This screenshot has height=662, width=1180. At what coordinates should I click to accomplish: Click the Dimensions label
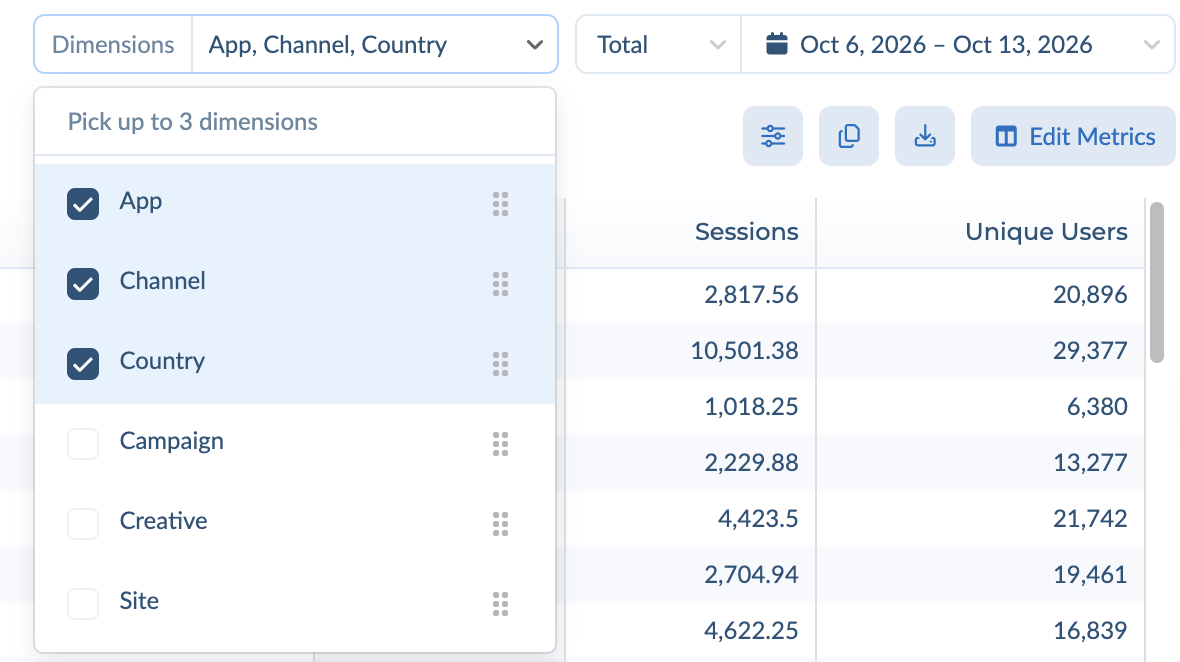[x=113, y=44]
